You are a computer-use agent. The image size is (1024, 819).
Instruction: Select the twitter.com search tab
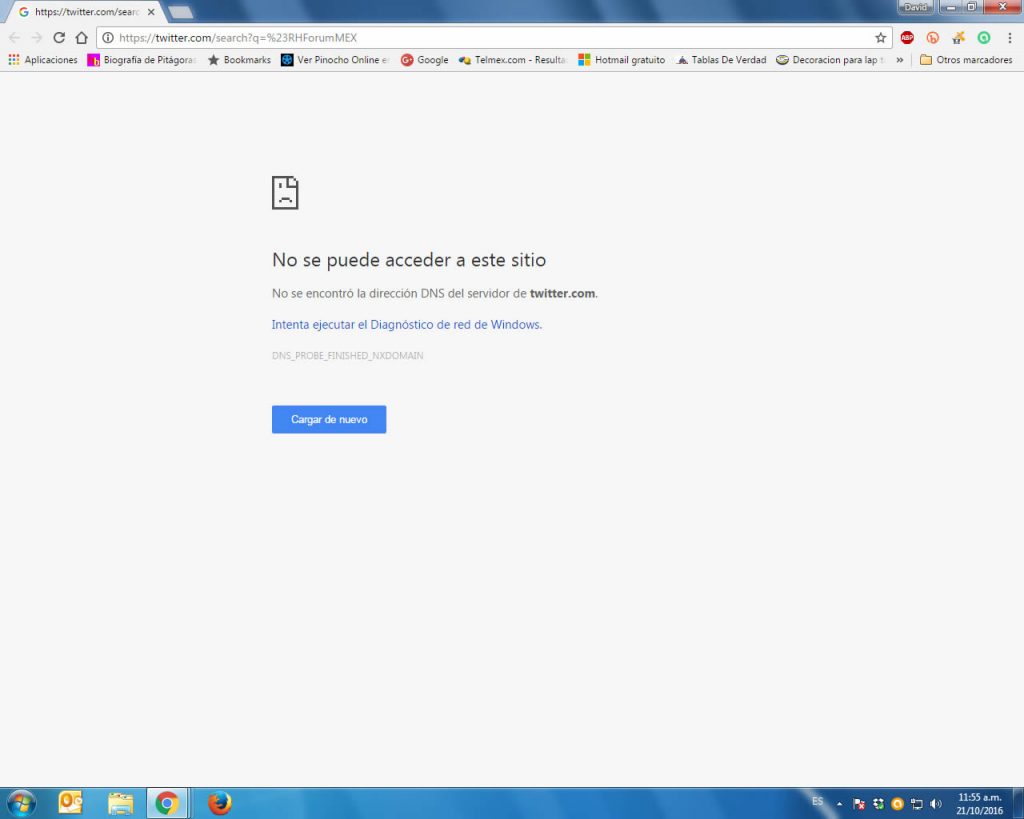pos(85,12)
